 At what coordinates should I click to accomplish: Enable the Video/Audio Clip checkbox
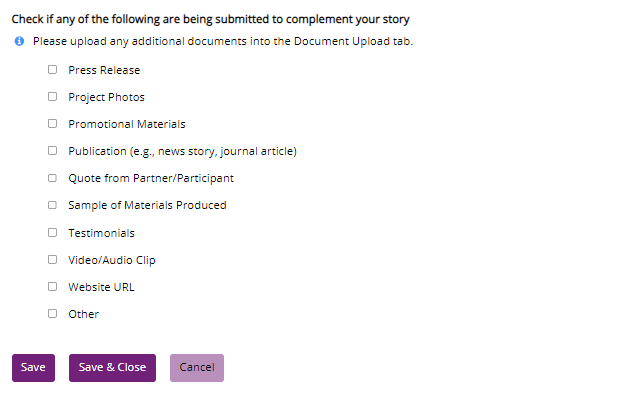point(52,259)
